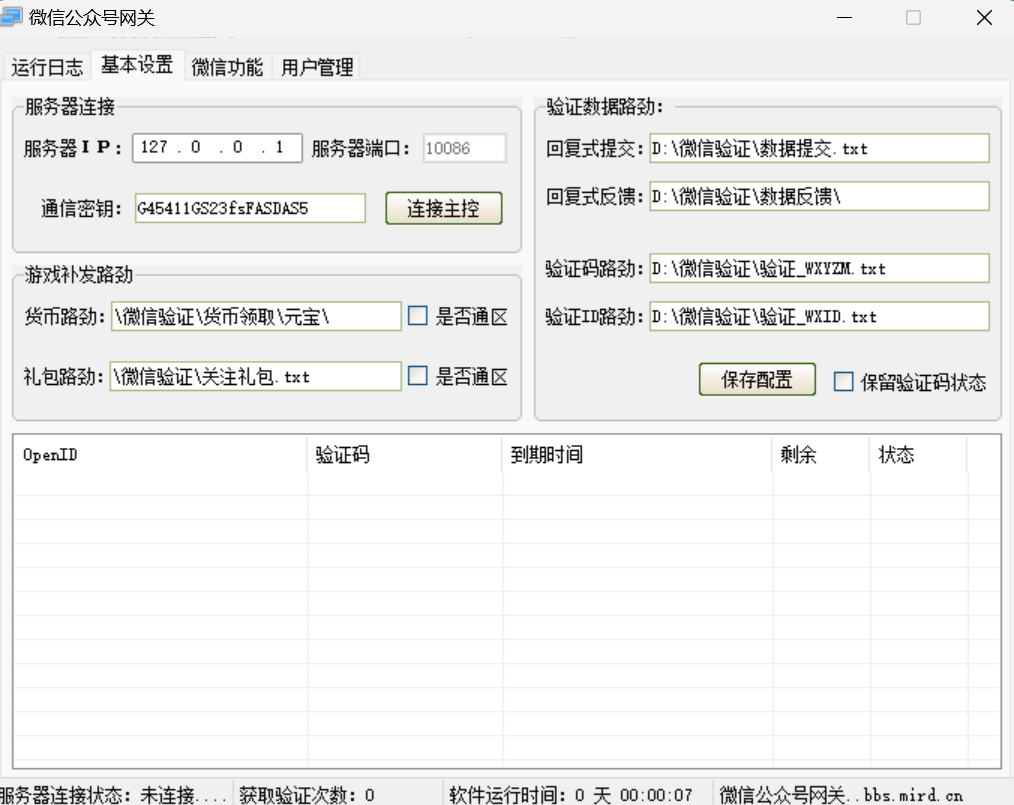This screenshot has width=1014, height=805.
Task: Click the 服务器IP address field
Action: pyautogui.click(x=217, y=148)
